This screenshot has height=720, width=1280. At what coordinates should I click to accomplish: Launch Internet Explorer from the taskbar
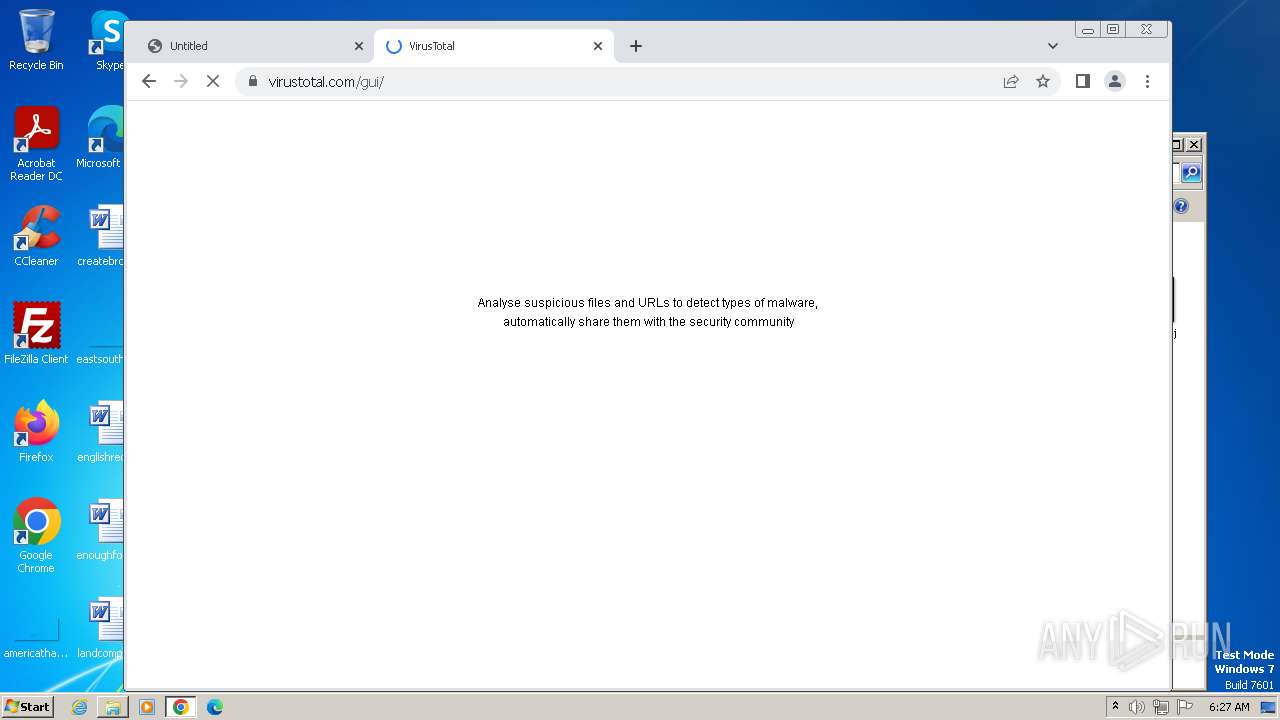pos(79,707)
